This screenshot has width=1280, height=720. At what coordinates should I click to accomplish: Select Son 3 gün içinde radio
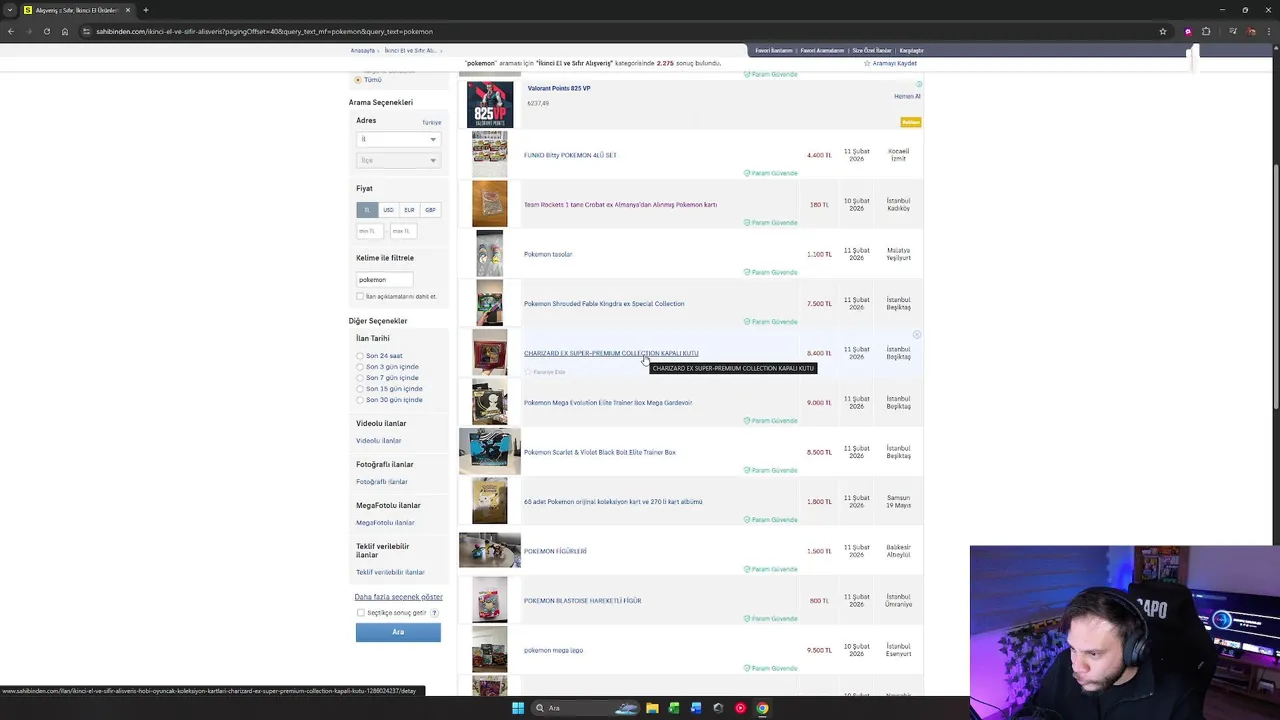[360, 367]
